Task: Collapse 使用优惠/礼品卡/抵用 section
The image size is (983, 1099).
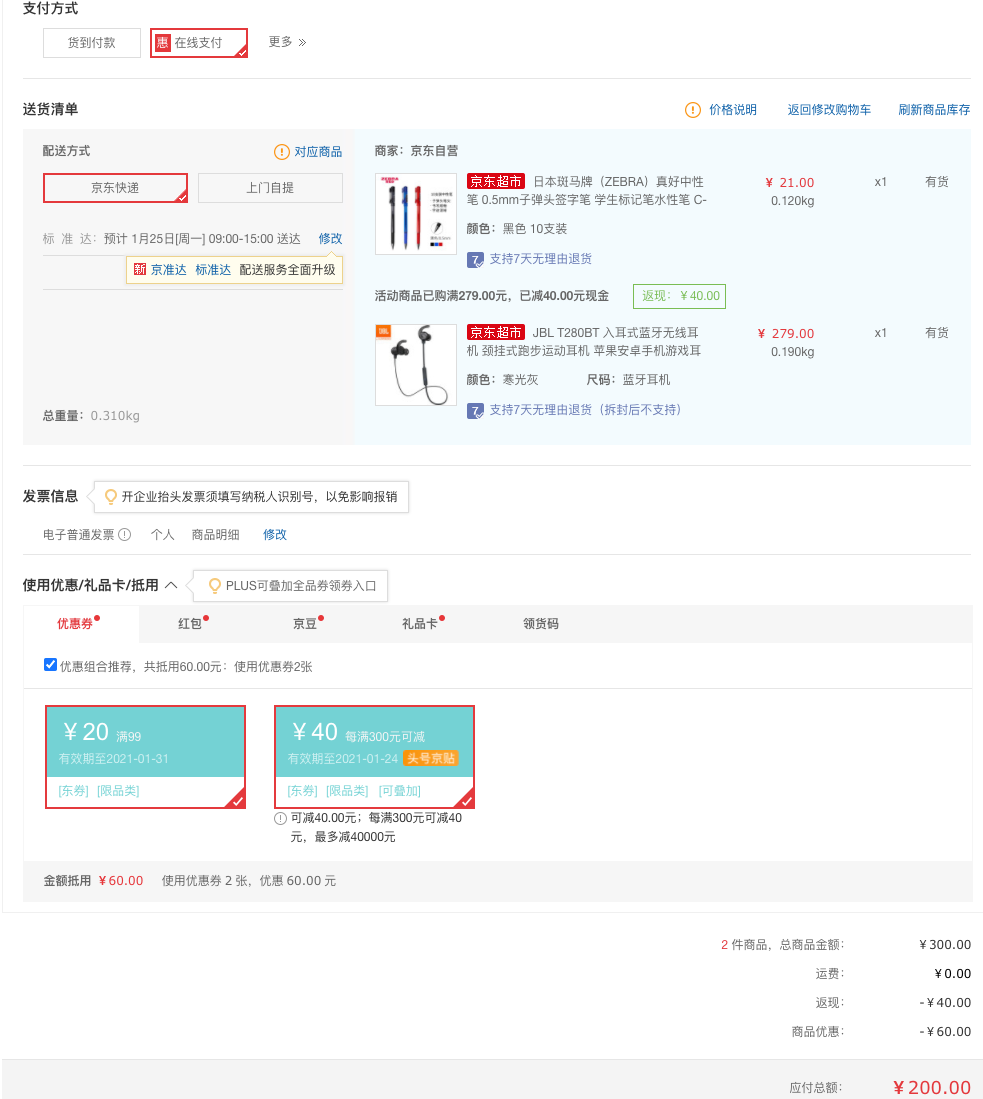Action: 170,585
